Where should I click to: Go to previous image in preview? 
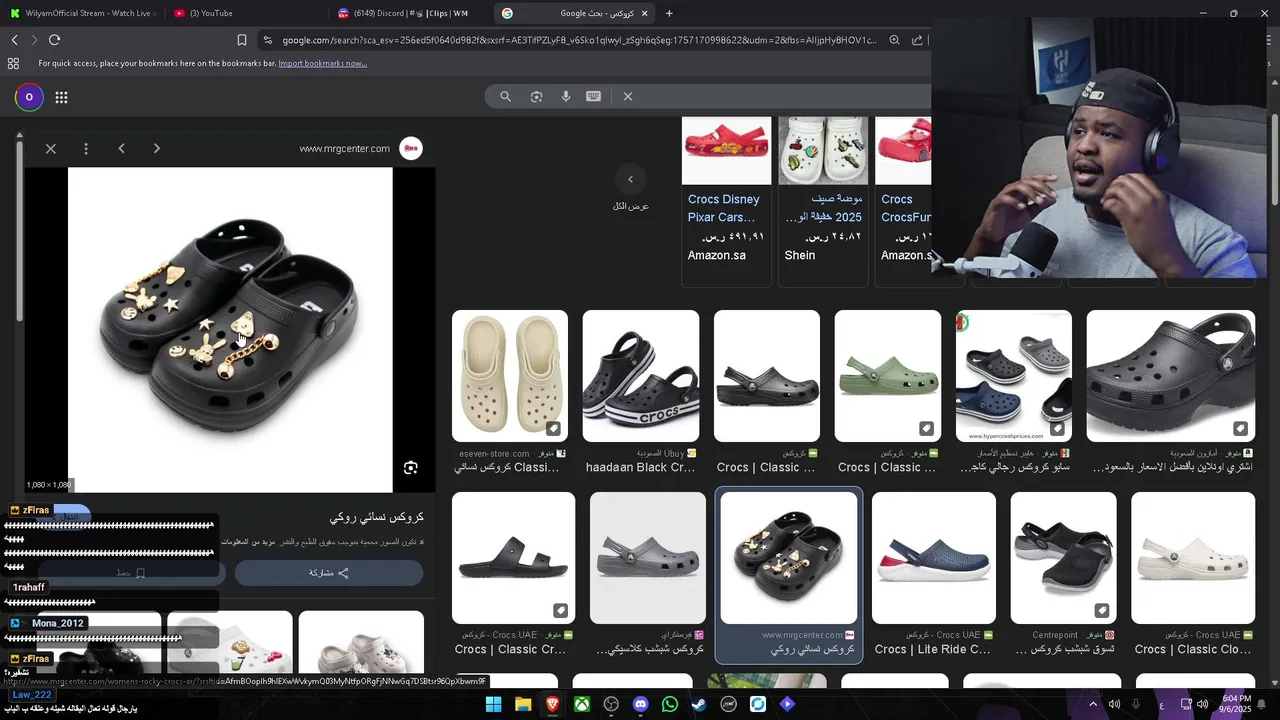point(122,149)
